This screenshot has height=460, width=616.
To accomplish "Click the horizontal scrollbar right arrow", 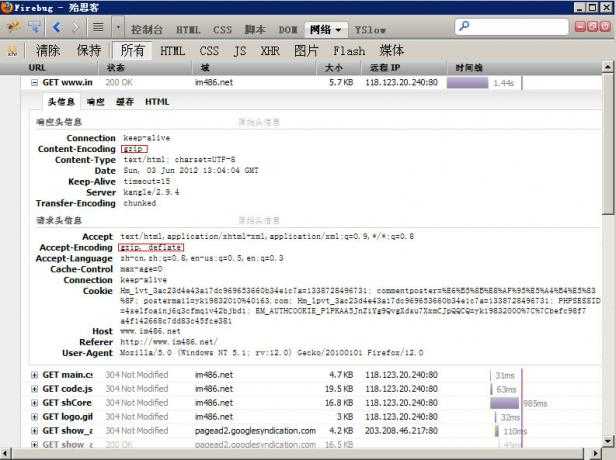I will 596,453.
